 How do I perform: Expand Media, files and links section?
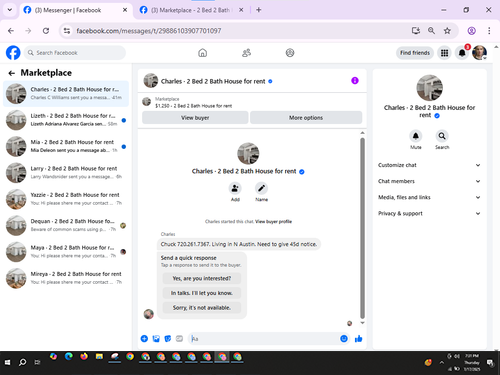pyautogui.click(x=429, y=197)
